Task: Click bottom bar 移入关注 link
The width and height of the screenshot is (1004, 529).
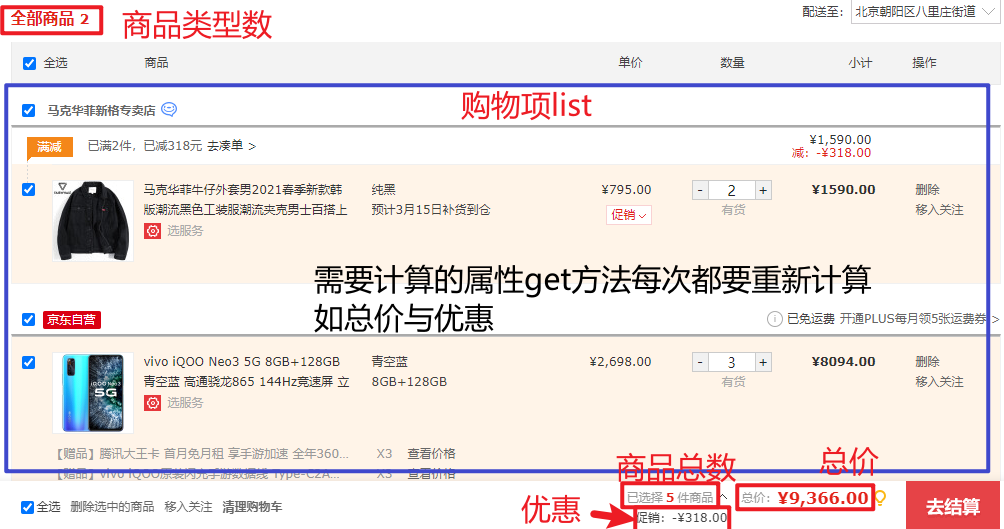Action: [x=188, y=507]
